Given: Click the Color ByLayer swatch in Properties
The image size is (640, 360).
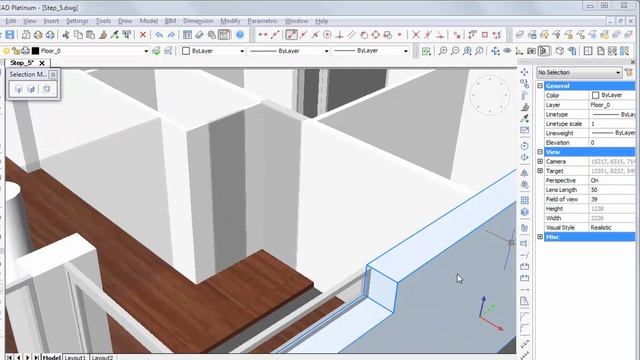Looking at the screenshot, I should (x=596, y=95).
